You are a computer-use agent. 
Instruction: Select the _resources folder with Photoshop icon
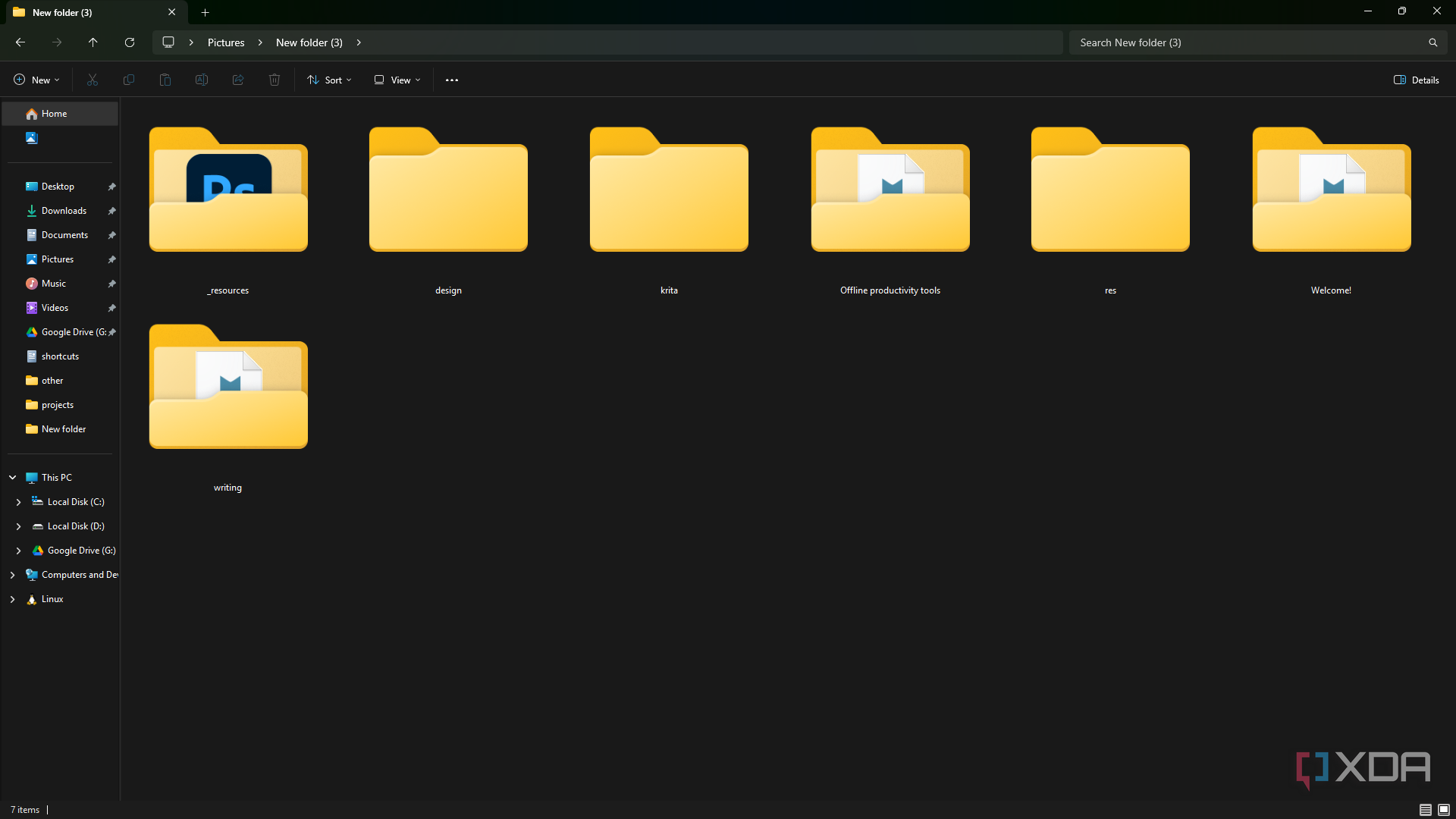(x=228, y=211)
